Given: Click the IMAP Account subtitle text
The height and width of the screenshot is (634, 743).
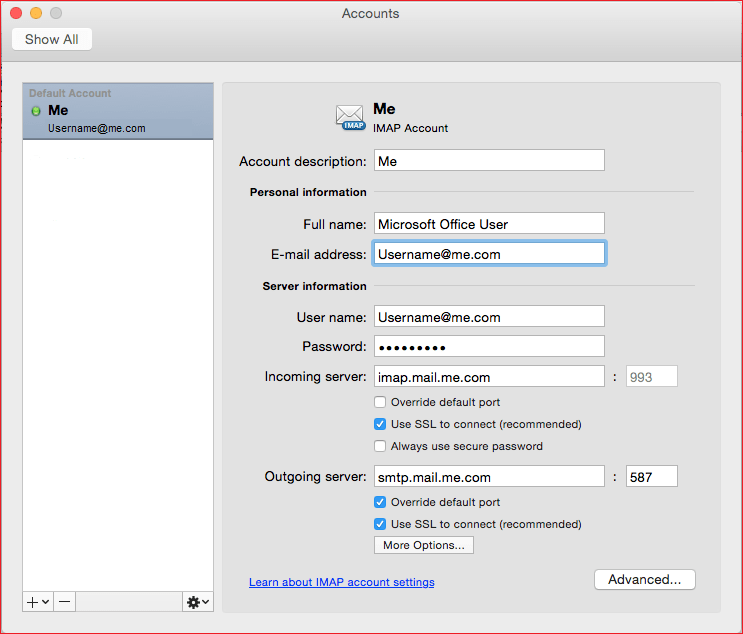Looking at the screenshot, I should [x=410, y=128].
